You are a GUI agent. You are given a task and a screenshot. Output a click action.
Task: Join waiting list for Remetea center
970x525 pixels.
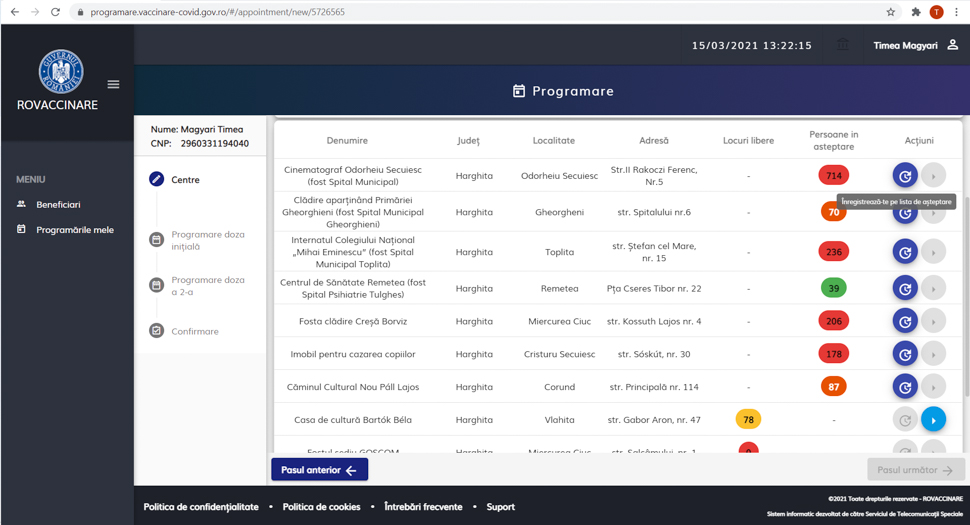pyautogui.click(x=904, y=288)
